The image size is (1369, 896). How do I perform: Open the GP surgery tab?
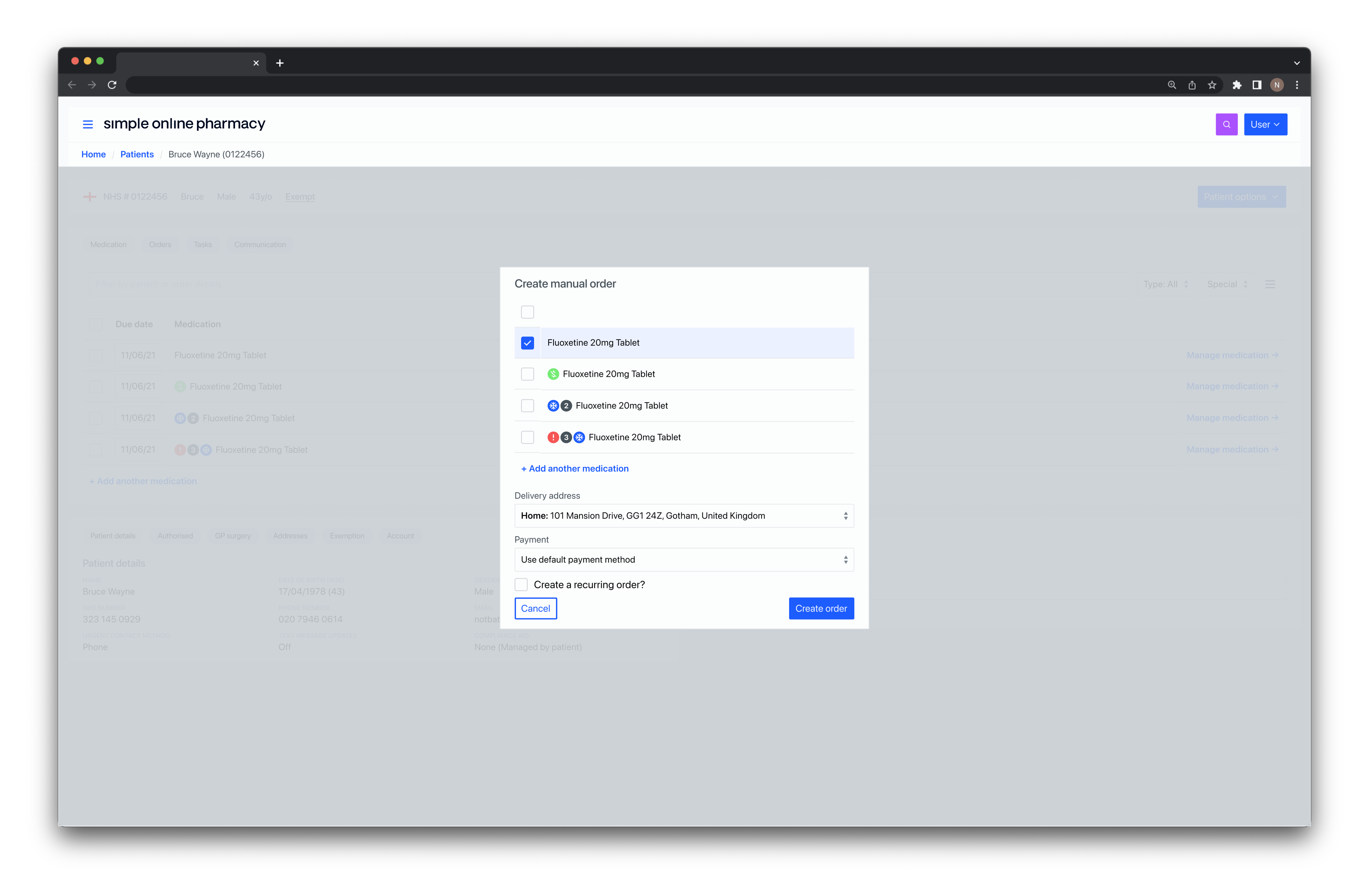[232, 536]
